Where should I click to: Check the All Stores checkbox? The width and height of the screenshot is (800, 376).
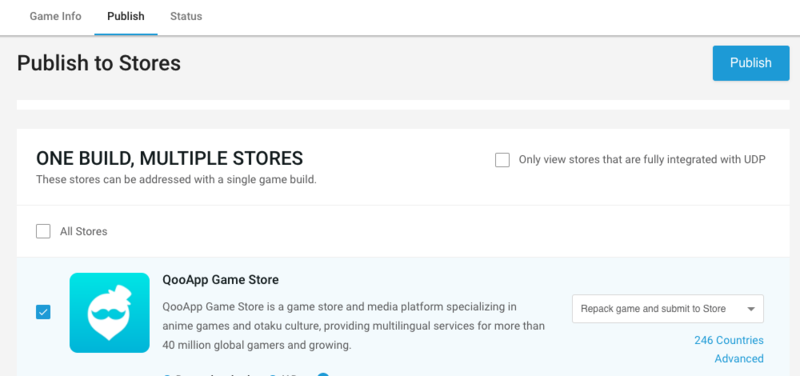point(43,232)
